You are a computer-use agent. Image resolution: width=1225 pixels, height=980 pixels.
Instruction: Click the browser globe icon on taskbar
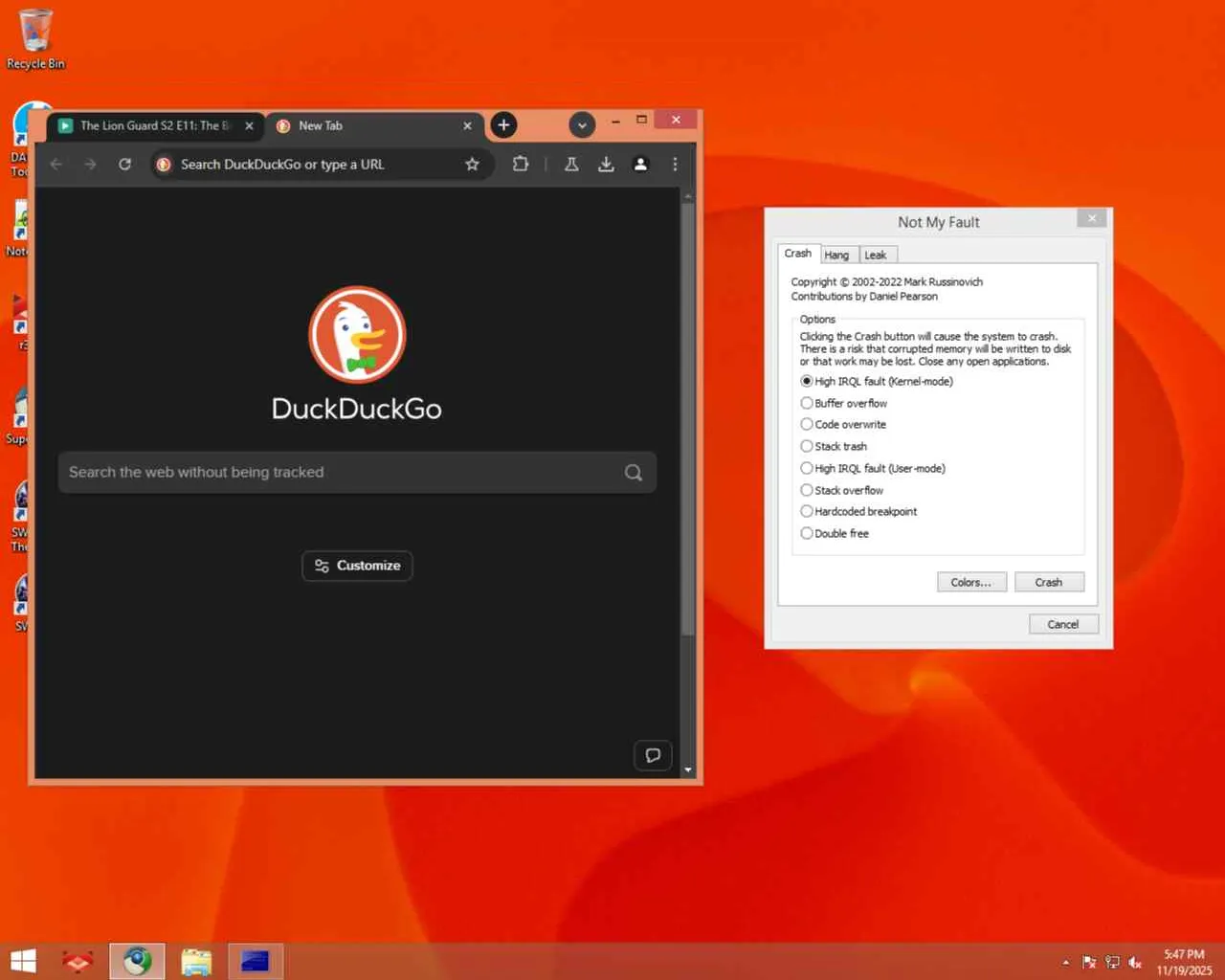click(137, 961)
